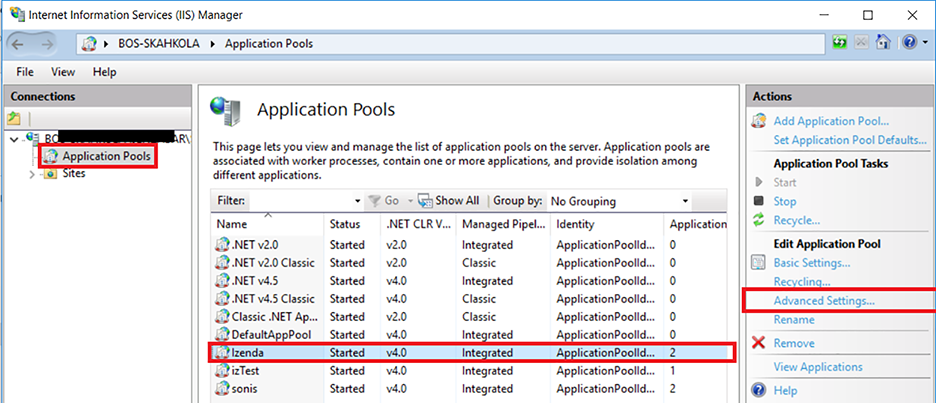This screenshot has height=403, width=936.
Task: Open the View menu
Action: coord(63,72)
